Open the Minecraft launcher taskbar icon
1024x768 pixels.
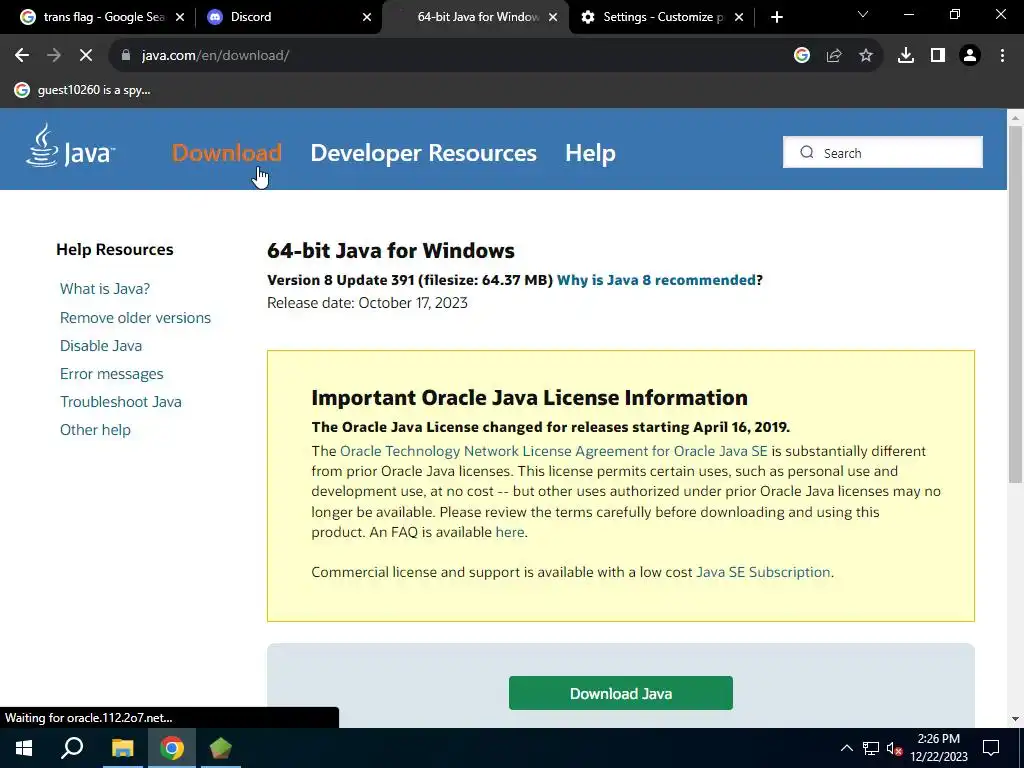(221, 748)
